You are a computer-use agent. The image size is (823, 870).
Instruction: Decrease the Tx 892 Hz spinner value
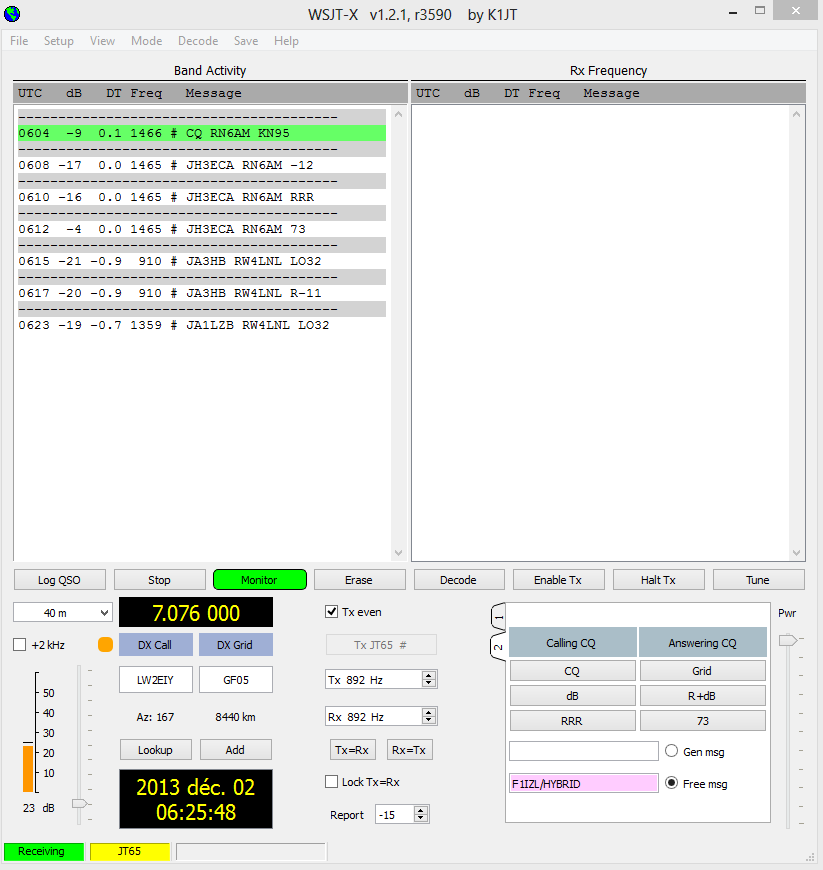(x=428, y=684)
